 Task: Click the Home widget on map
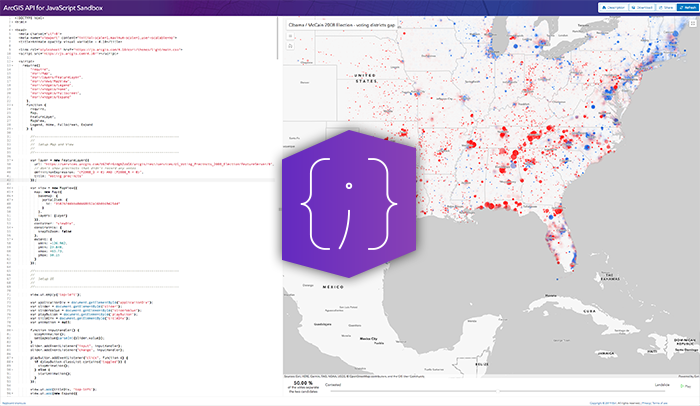click(x=290, y=46)
